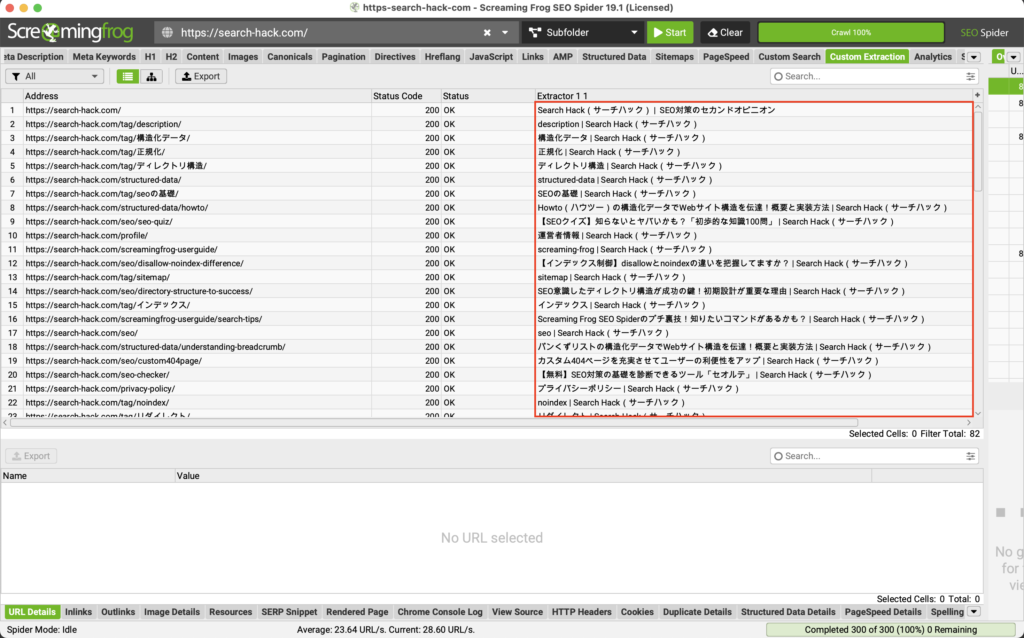
Task: Export the Custom Extraction table
Action: [x=201, y=76]
